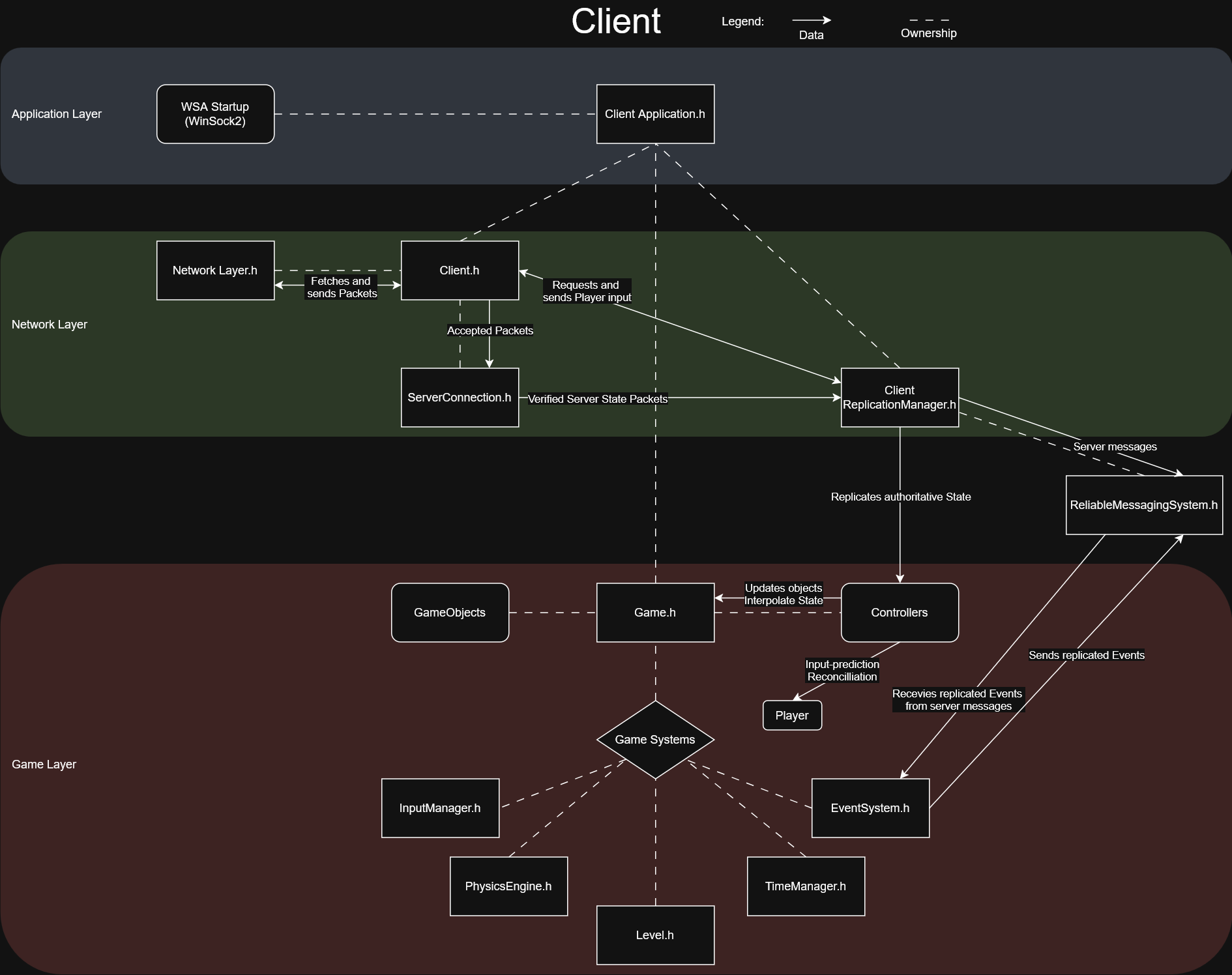The width and height of the screenshot is (1232, 975).
Task: Click the 'Fetches and sends Packets' label
Action: [x=342, y=287]
